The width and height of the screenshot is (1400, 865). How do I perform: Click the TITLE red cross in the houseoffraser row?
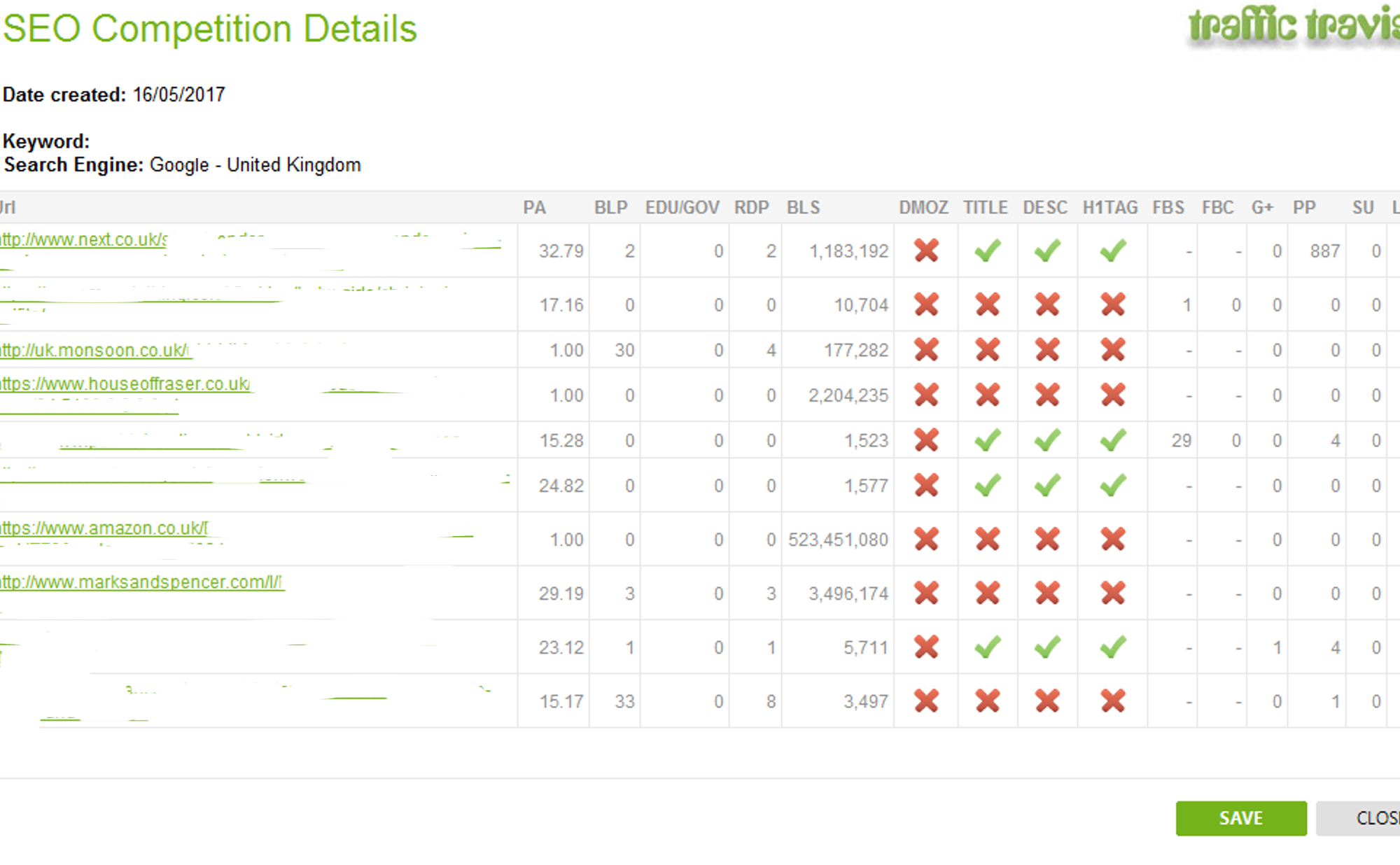pyautogui.click(x=987, y=395)
